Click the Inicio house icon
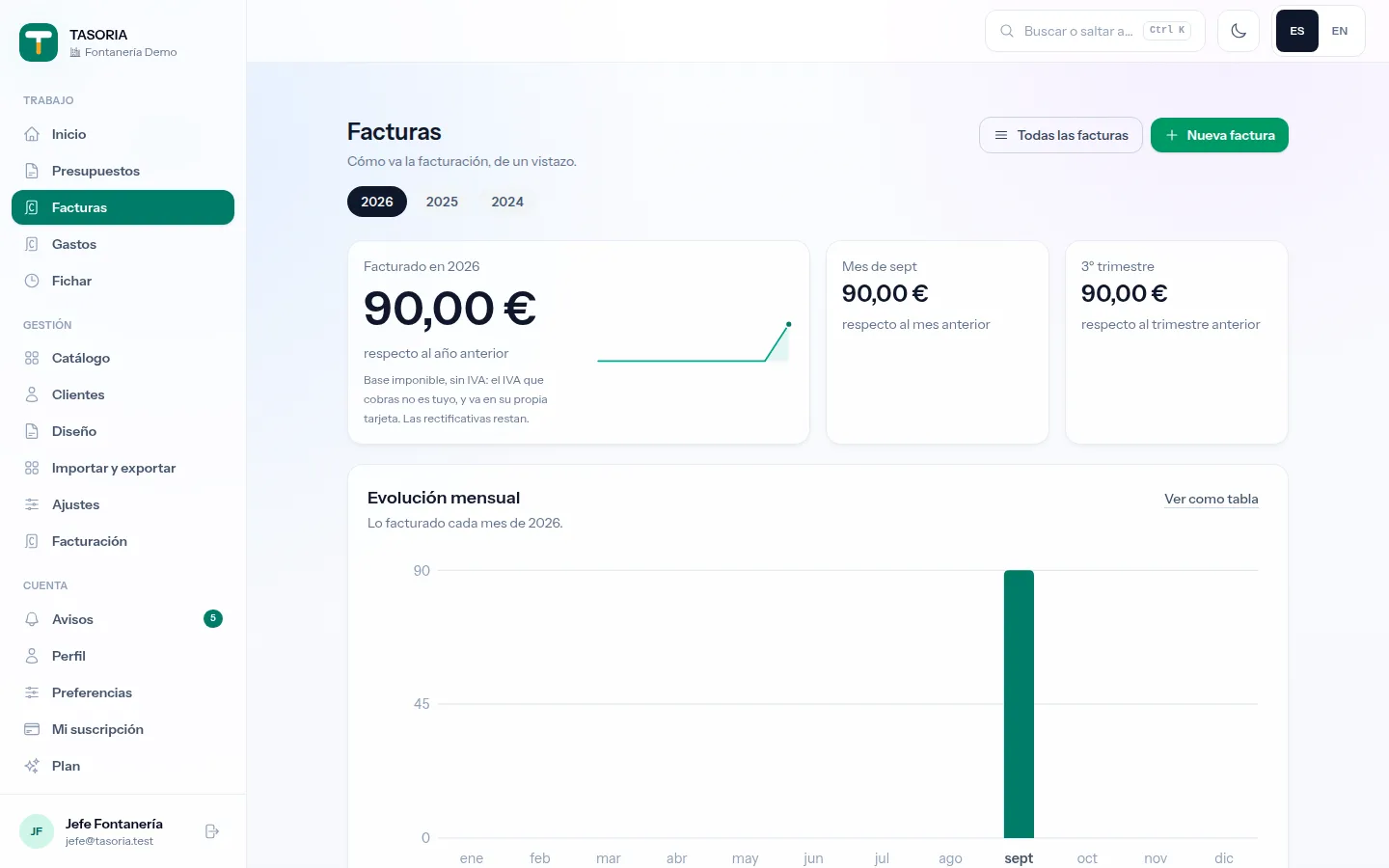This screenshot has width=1389, height=868. (x=32, y=134)
